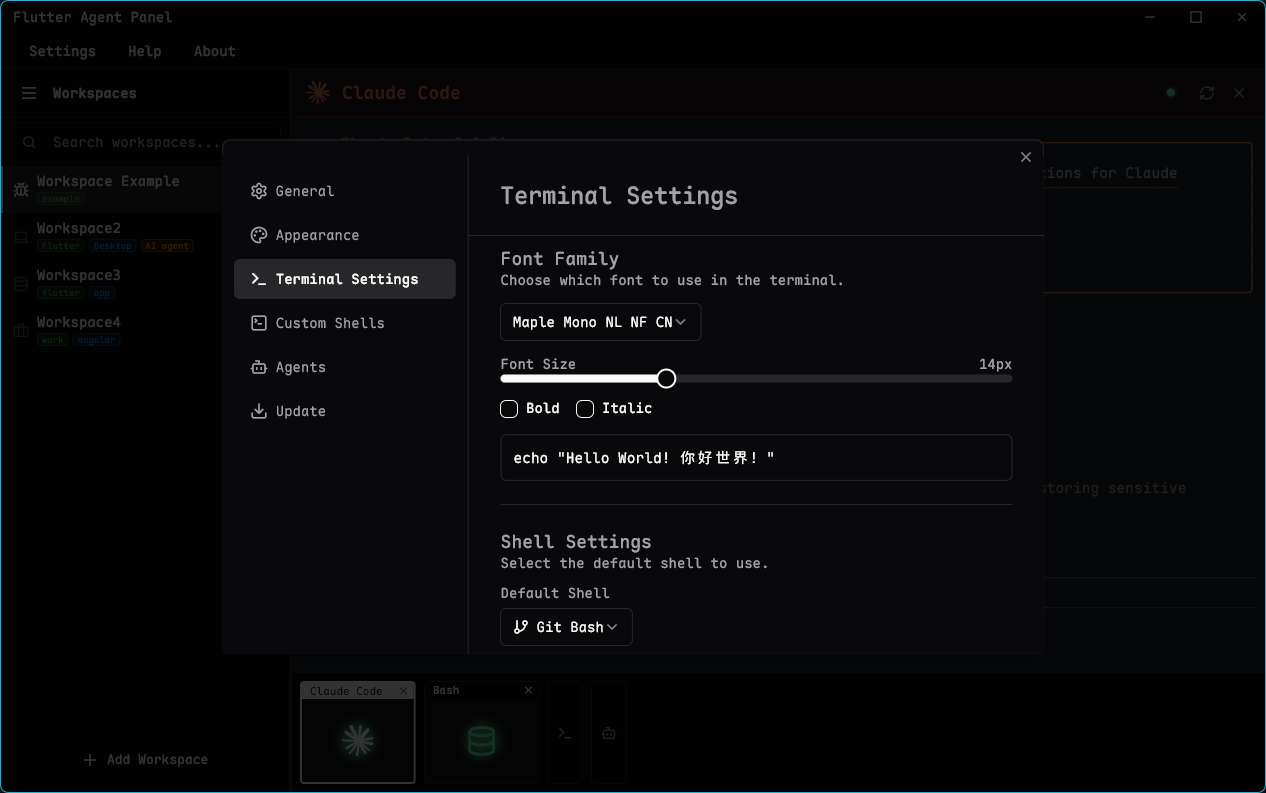Screen dimensions: 1266x793
Task: Open the General settings section
Action: (344, 191)
